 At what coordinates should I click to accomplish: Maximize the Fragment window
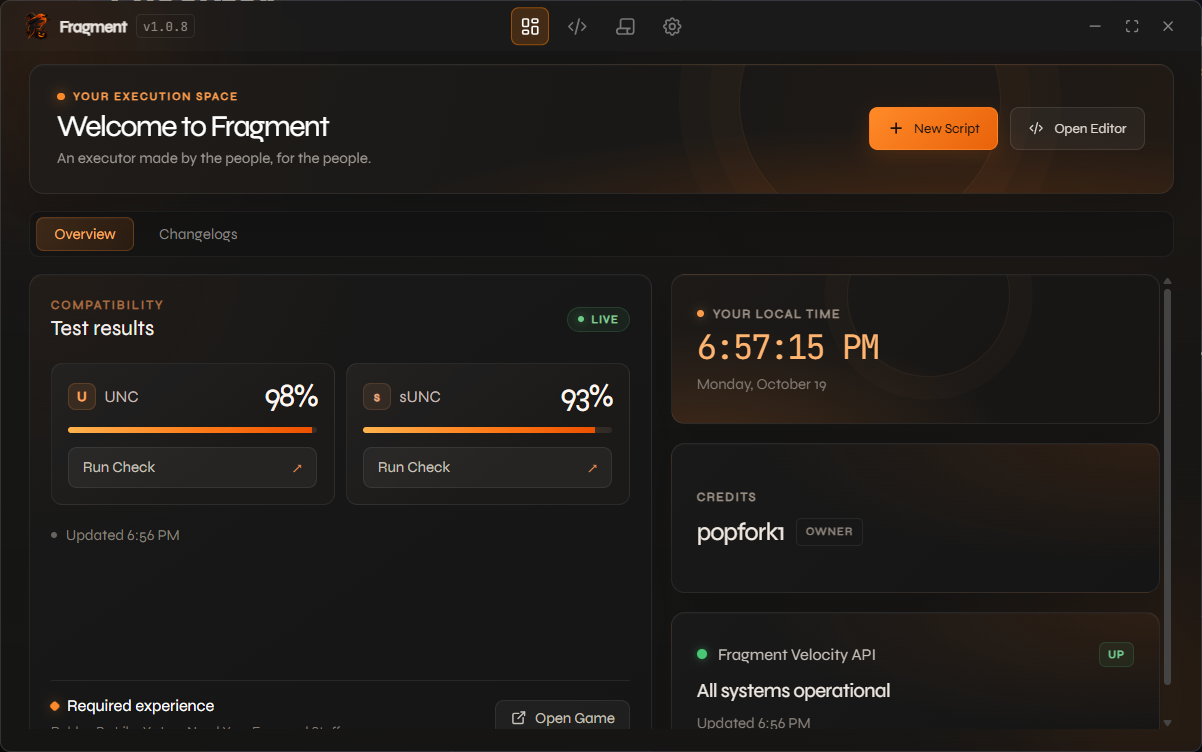point(1132,27)
